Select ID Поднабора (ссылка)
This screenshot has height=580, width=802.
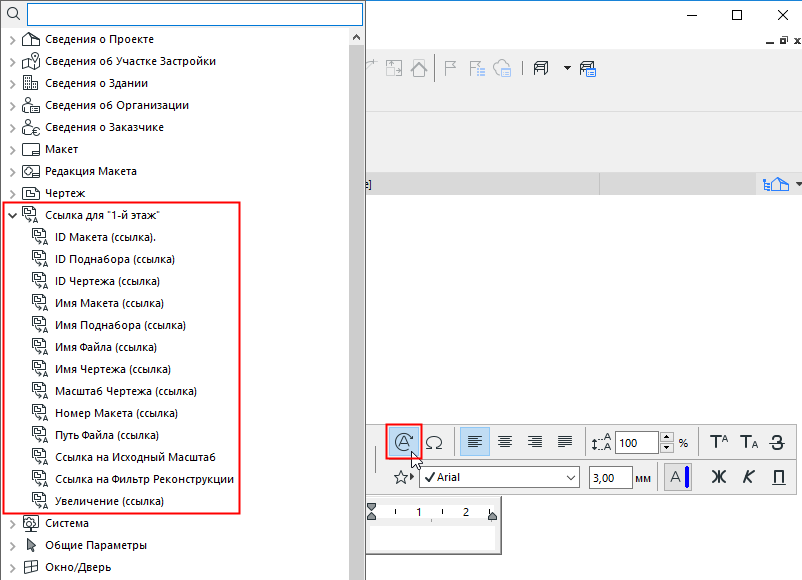click(x=115, y=259)
